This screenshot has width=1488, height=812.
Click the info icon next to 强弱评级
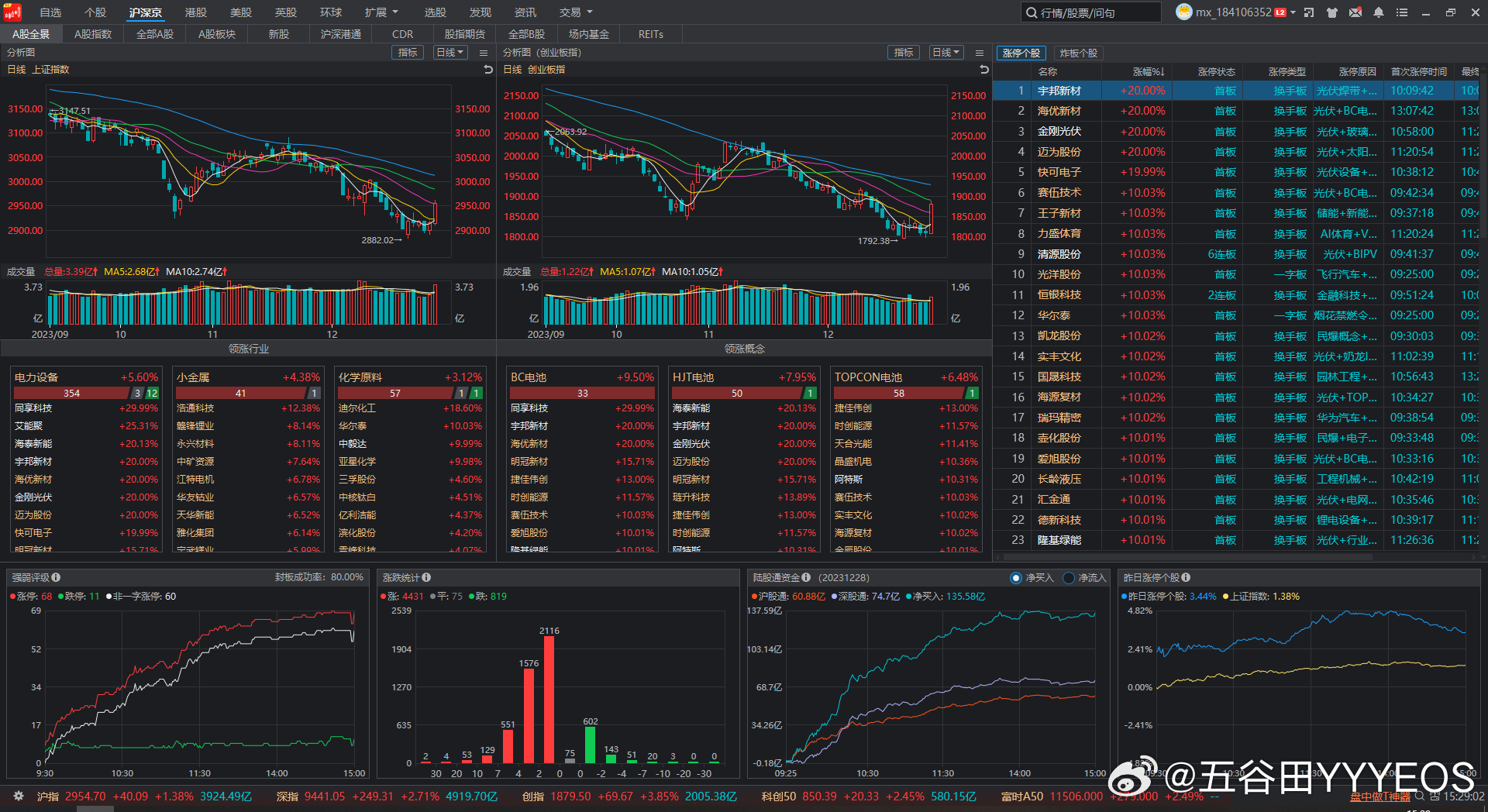tap(56, 577)
